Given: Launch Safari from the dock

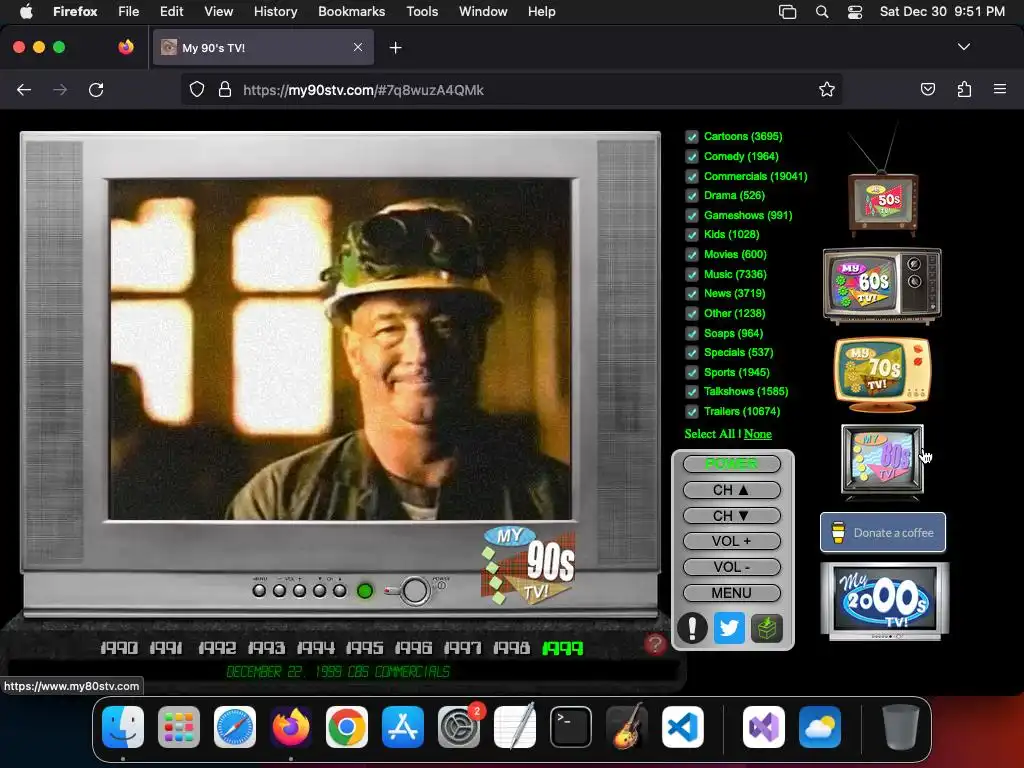Looking at the screenshot, I should tap(235, 727).
